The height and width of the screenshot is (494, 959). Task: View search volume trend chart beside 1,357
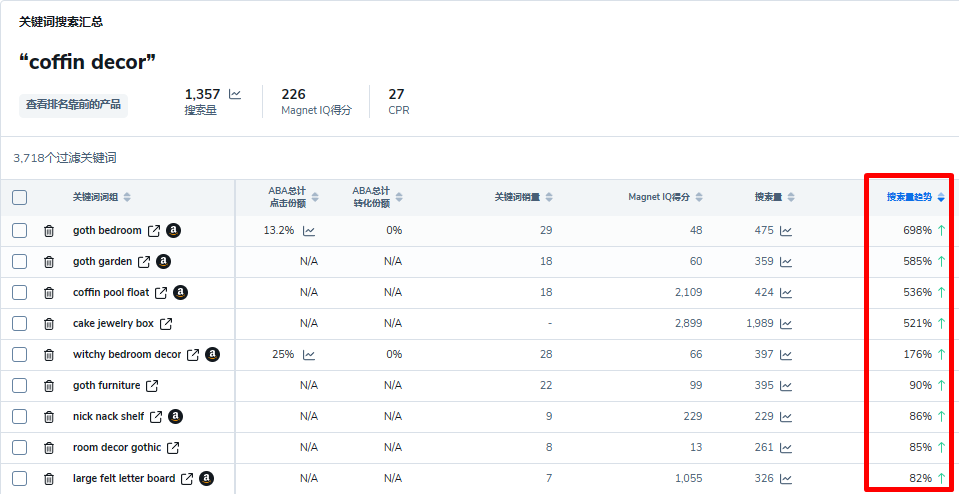[x=235, y=95]
